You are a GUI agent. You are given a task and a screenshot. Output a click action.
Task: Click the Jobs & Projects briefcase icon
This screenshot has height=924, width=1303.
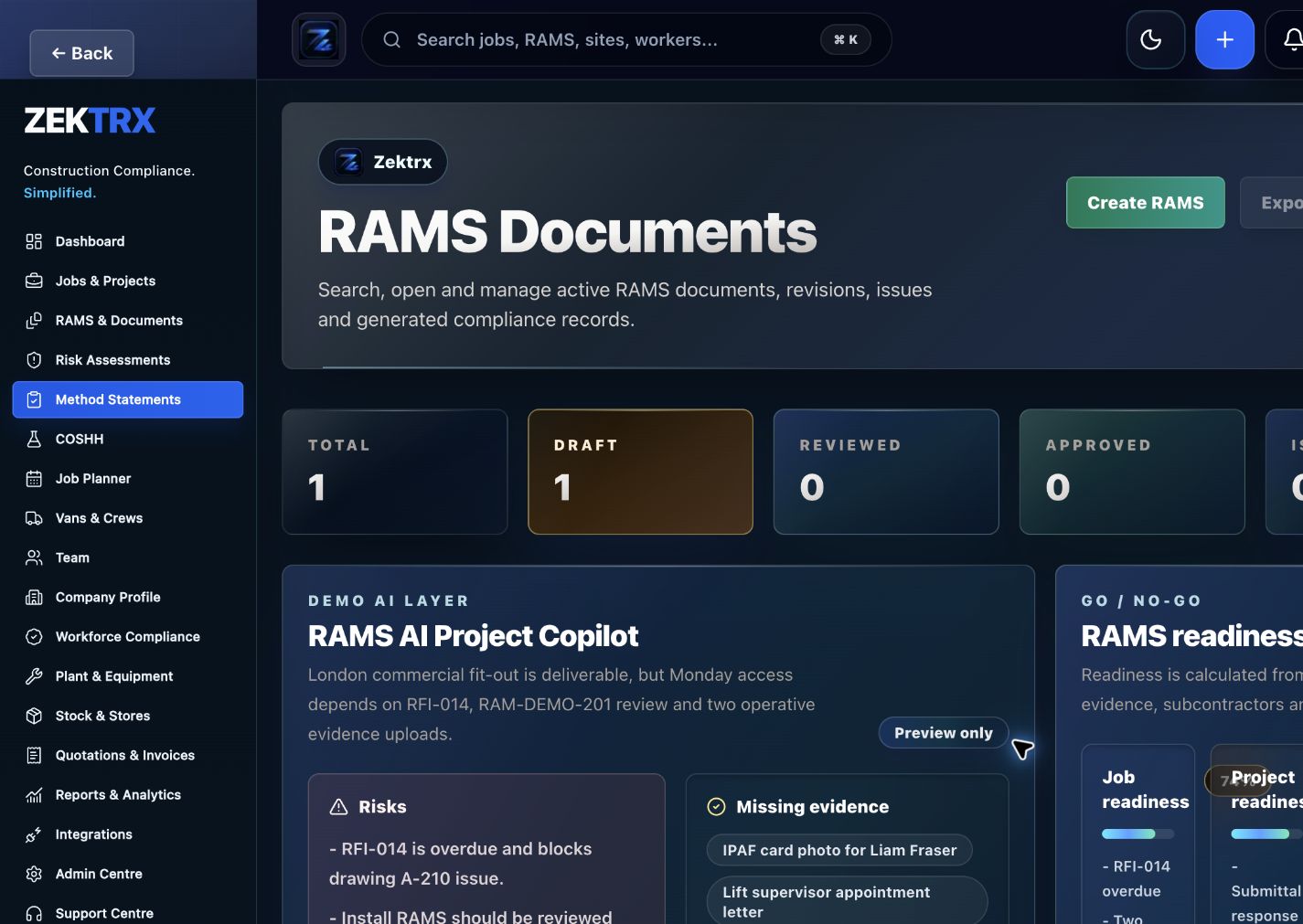(34, 281)
